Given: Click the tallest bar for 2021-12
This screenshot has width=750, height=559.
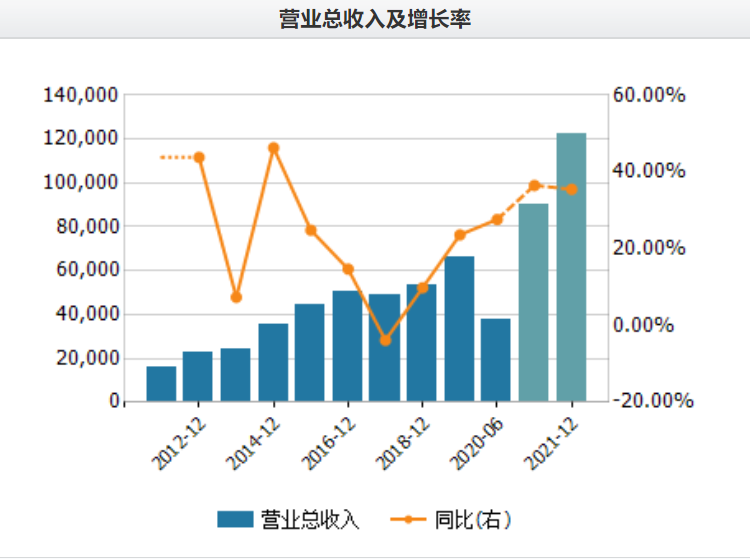Looking at the screenshot, I should pyautogui.click(x=571, y=267).
